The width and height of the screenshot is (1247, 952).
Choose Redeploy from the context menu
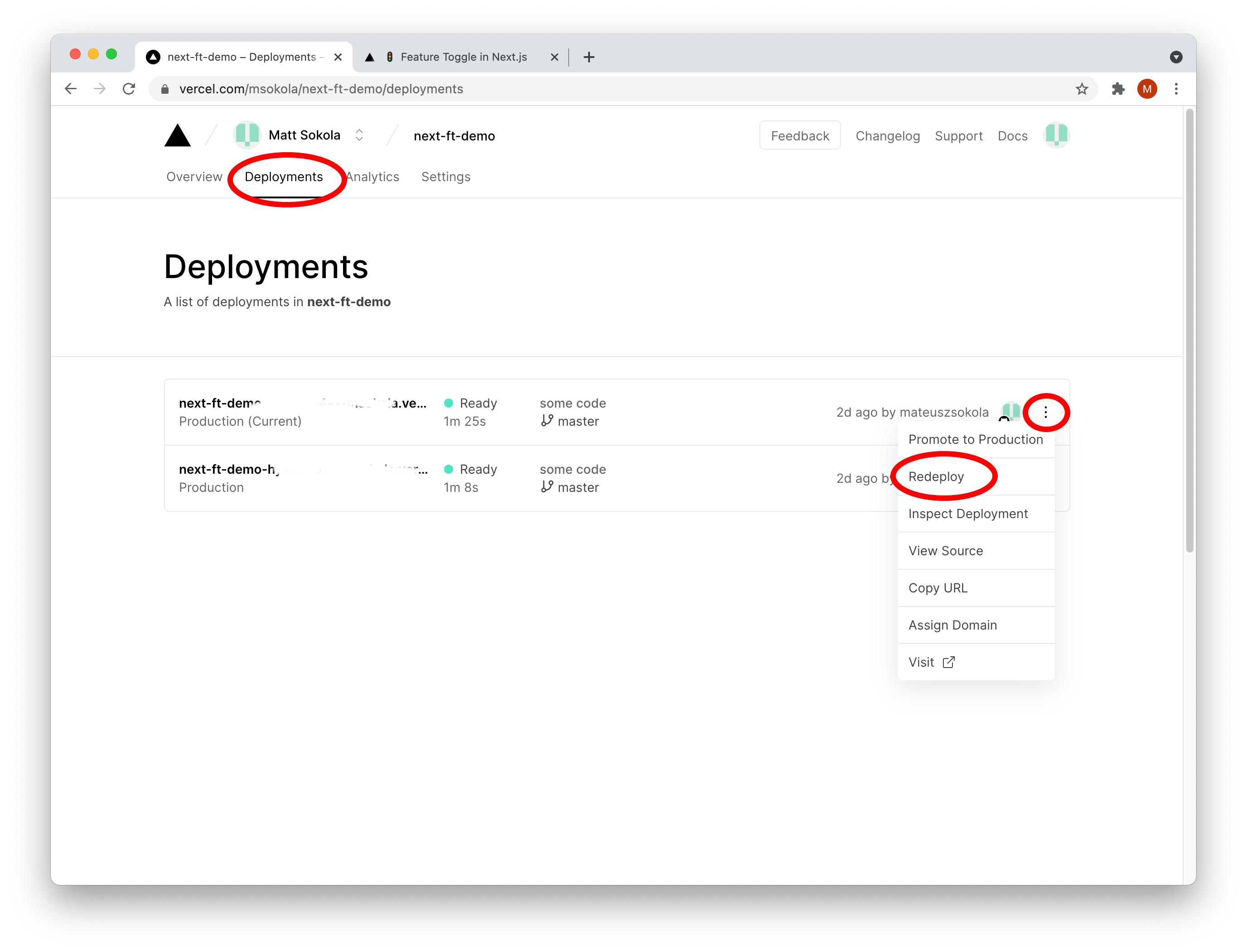(976, 476)
